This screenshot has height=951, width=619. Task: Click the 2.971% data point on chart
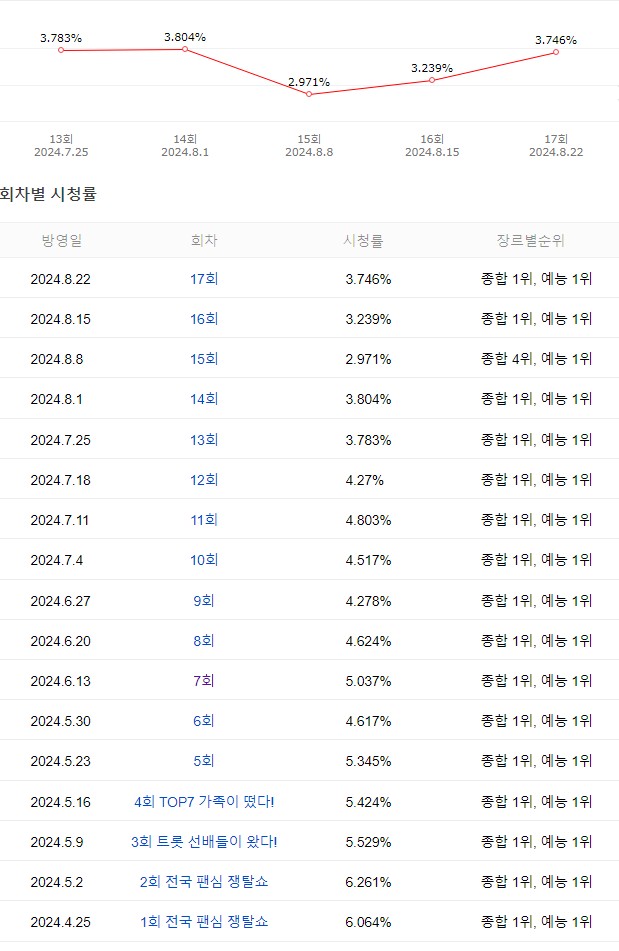(x=309, y=94)
